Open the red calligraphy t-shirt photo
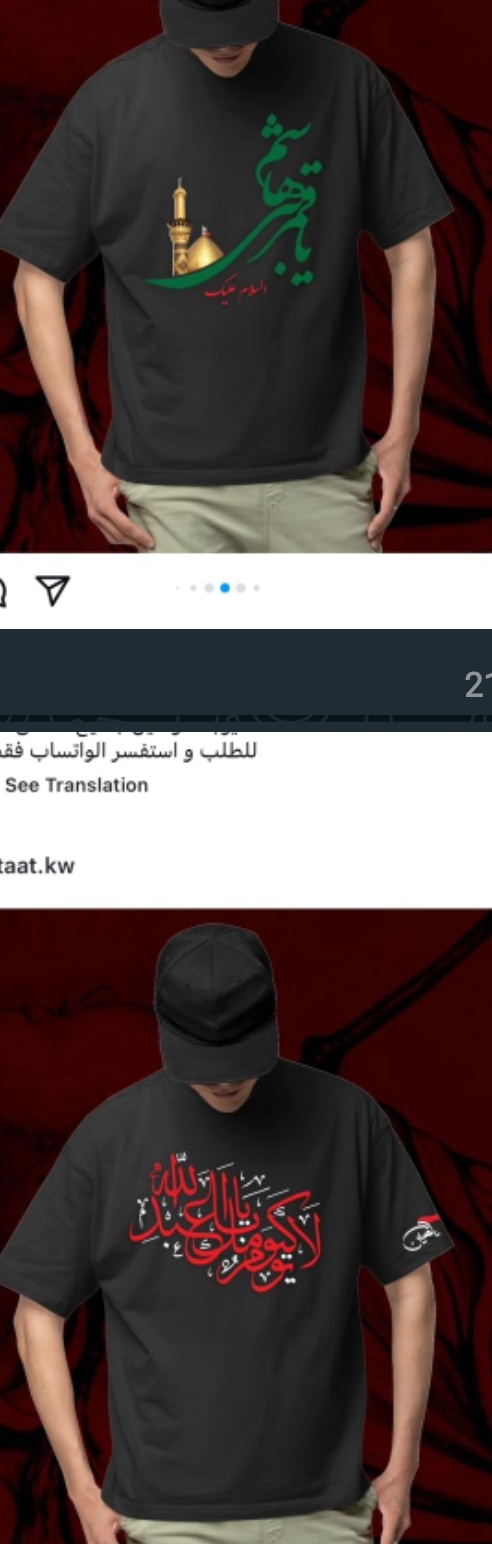This screenshot has width=492, height=1544. pos(246,1226)
